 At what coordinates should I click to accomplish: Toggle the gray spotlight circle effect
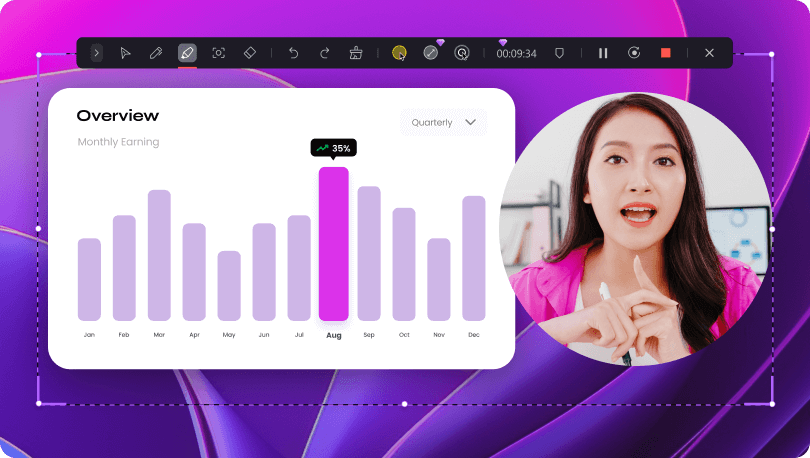tap(430, 53)
